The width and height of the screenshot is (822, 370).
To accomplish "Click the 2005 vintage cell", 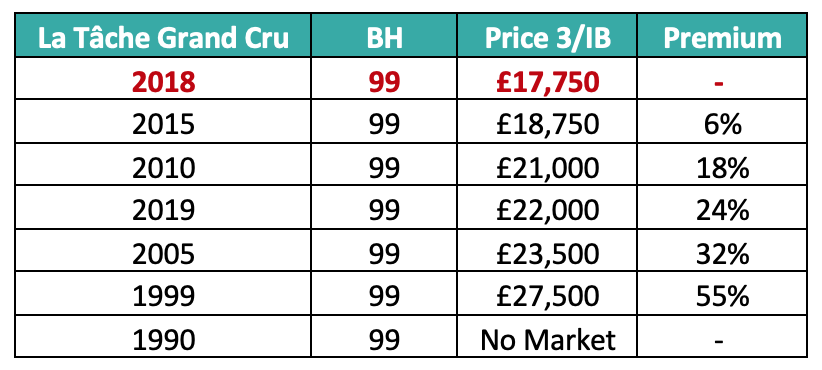I will pos(163,250).
